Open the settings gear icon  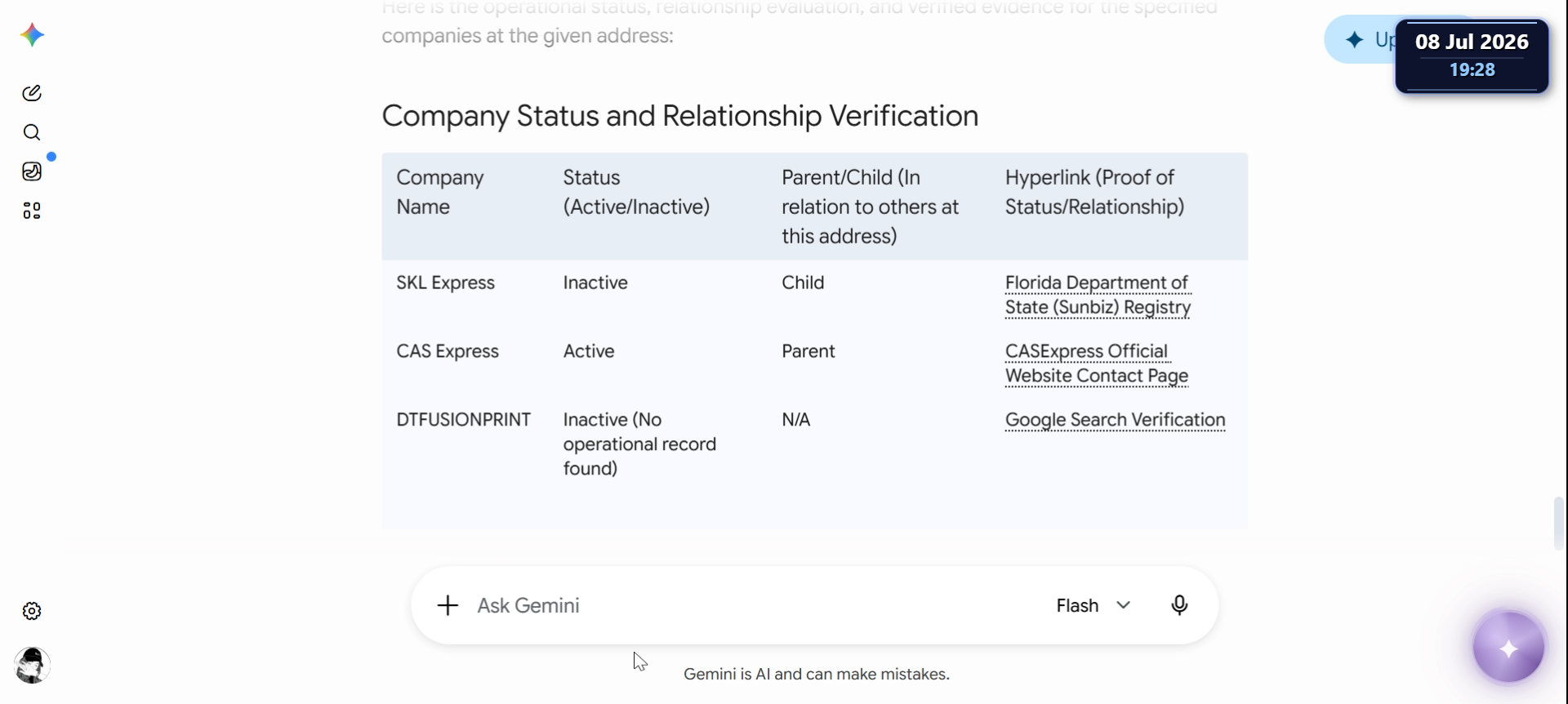[32, 611]
